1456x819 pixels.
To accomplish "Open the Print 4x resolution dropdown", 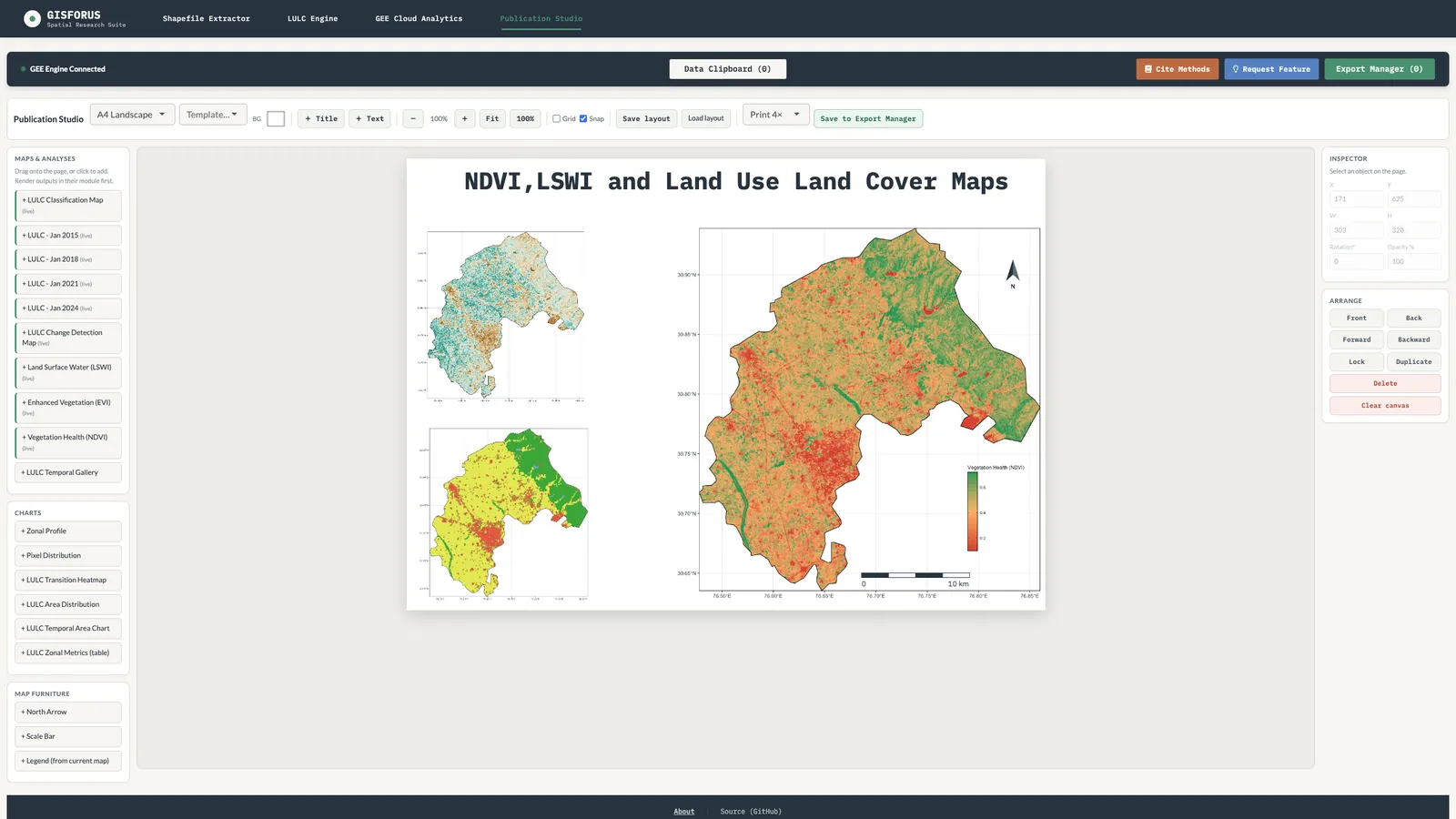I will pos(775,115).
